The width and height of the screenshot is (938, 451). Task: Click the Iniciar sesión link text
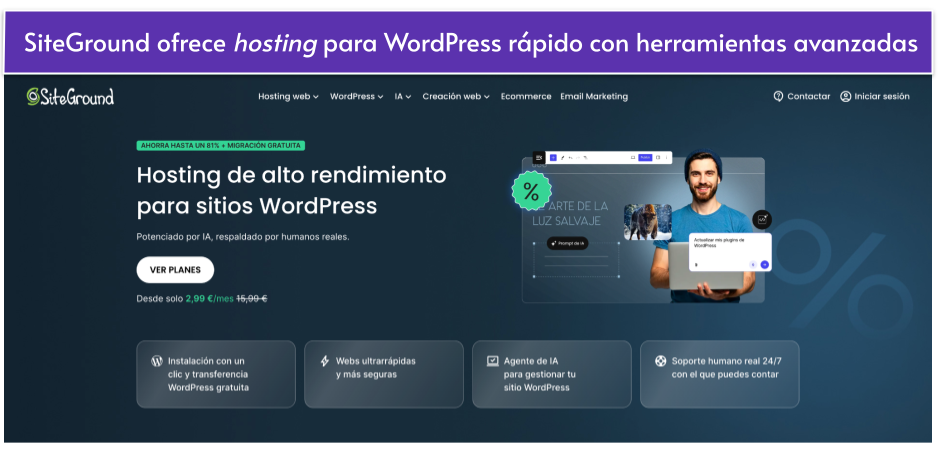pyautogui.click(x=882, y=96)
